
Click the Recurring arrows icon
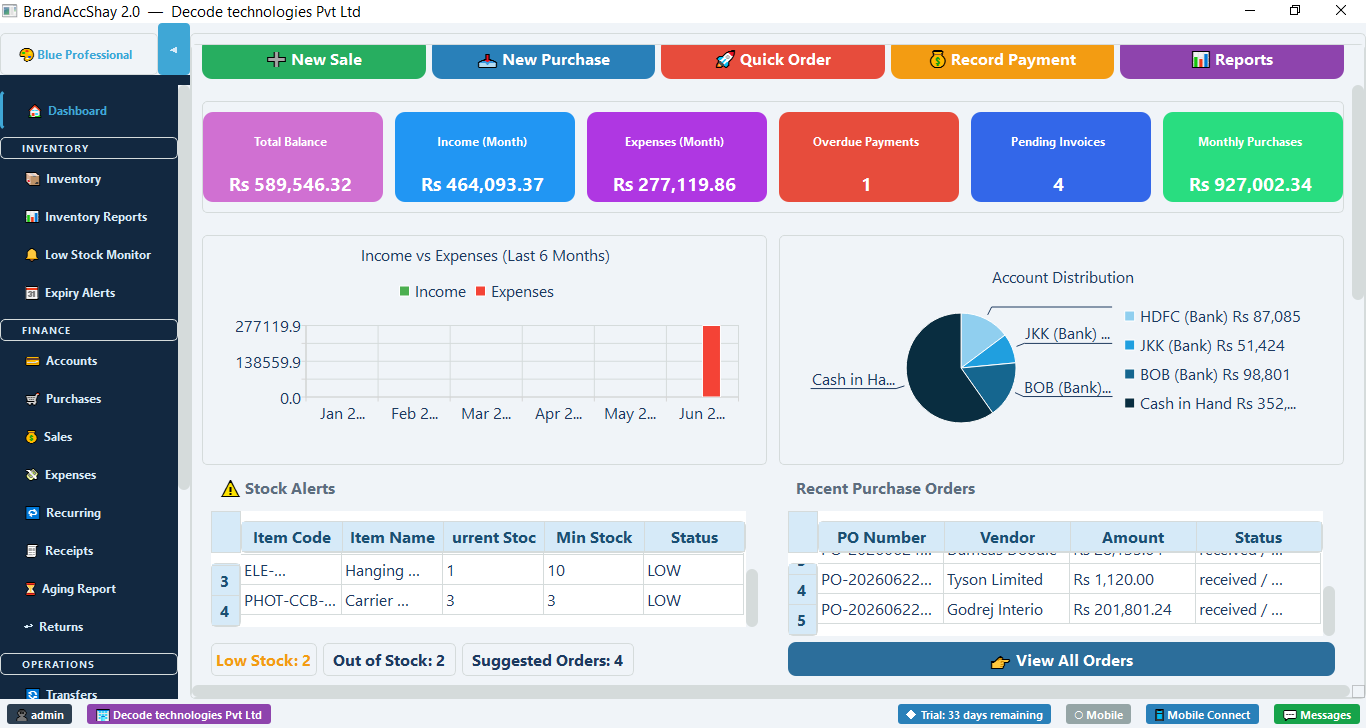[x=33, y=513]
